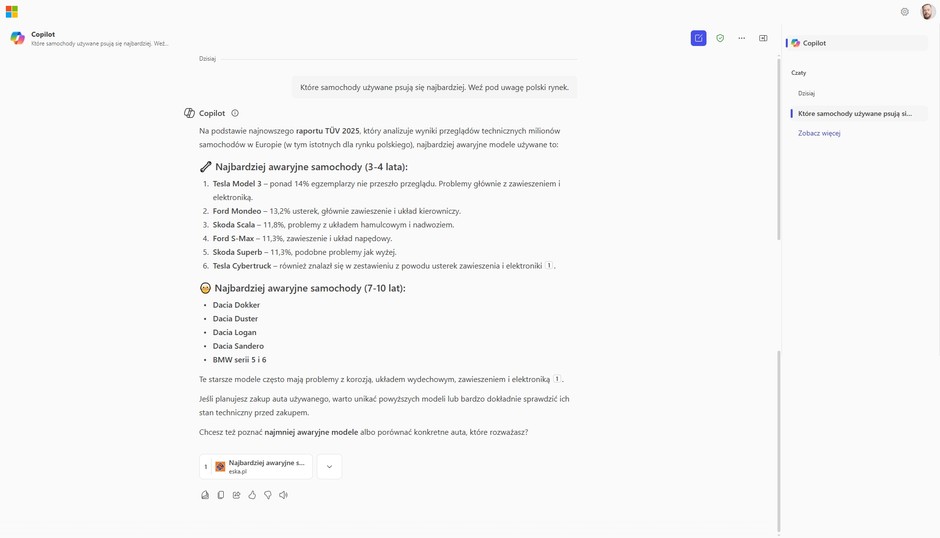Open the user profile avatar
The height and width of the screenshot is (538, 940).
927,11
